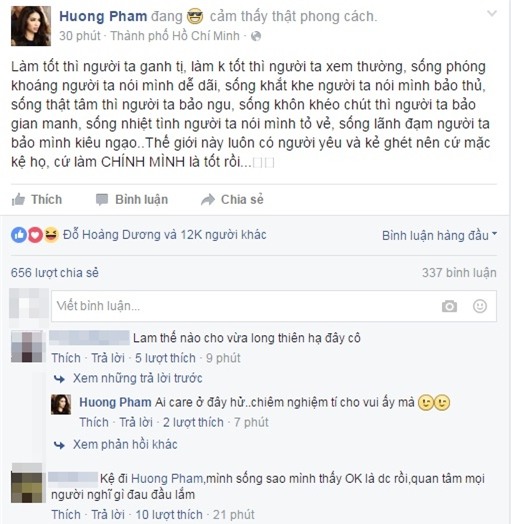Open the Bình luận hàng đầu sort dropdown
The width and height of the screenshot is (511, 524).
point(439,235)
